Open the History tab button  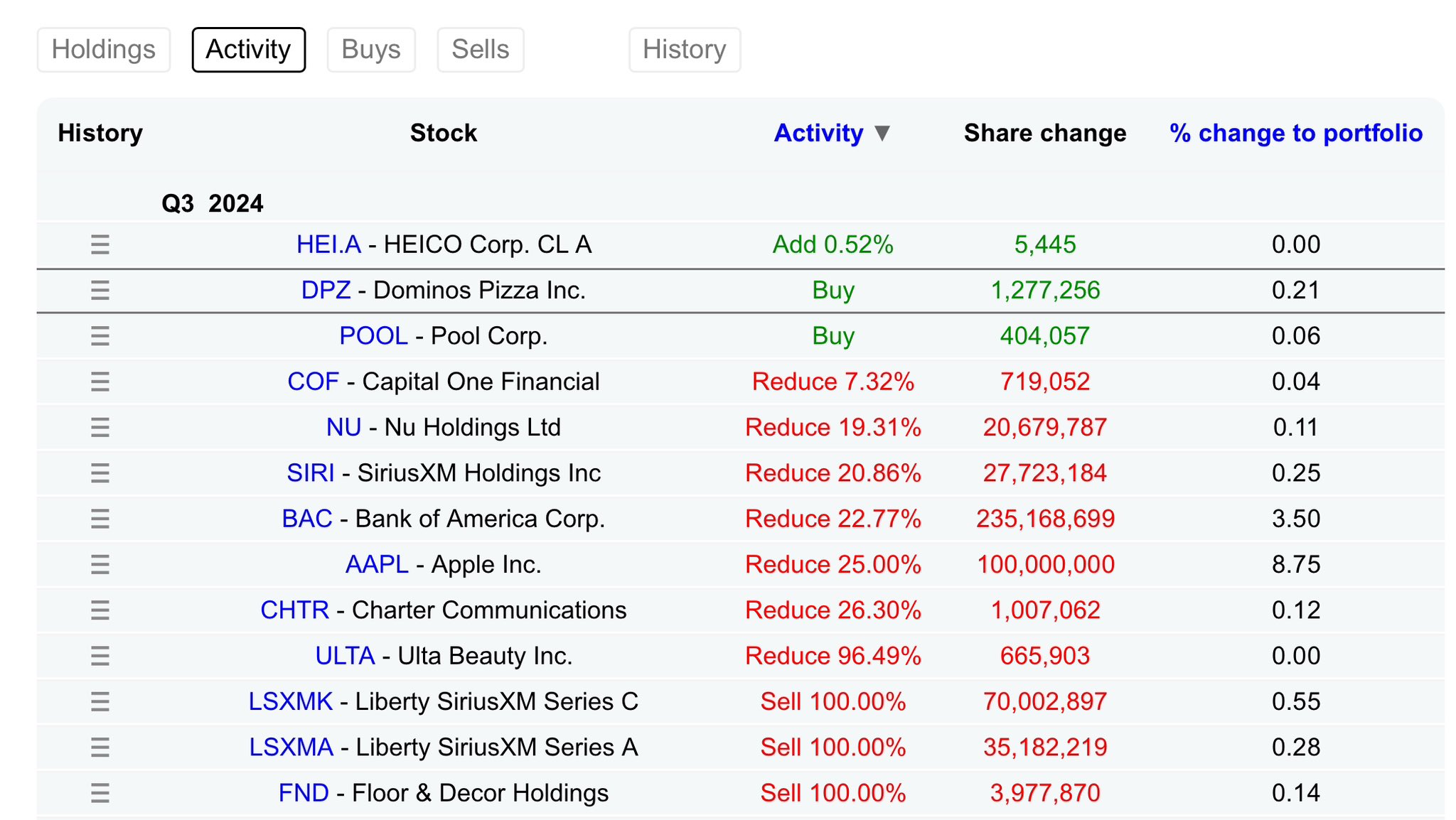click(685, 50)
